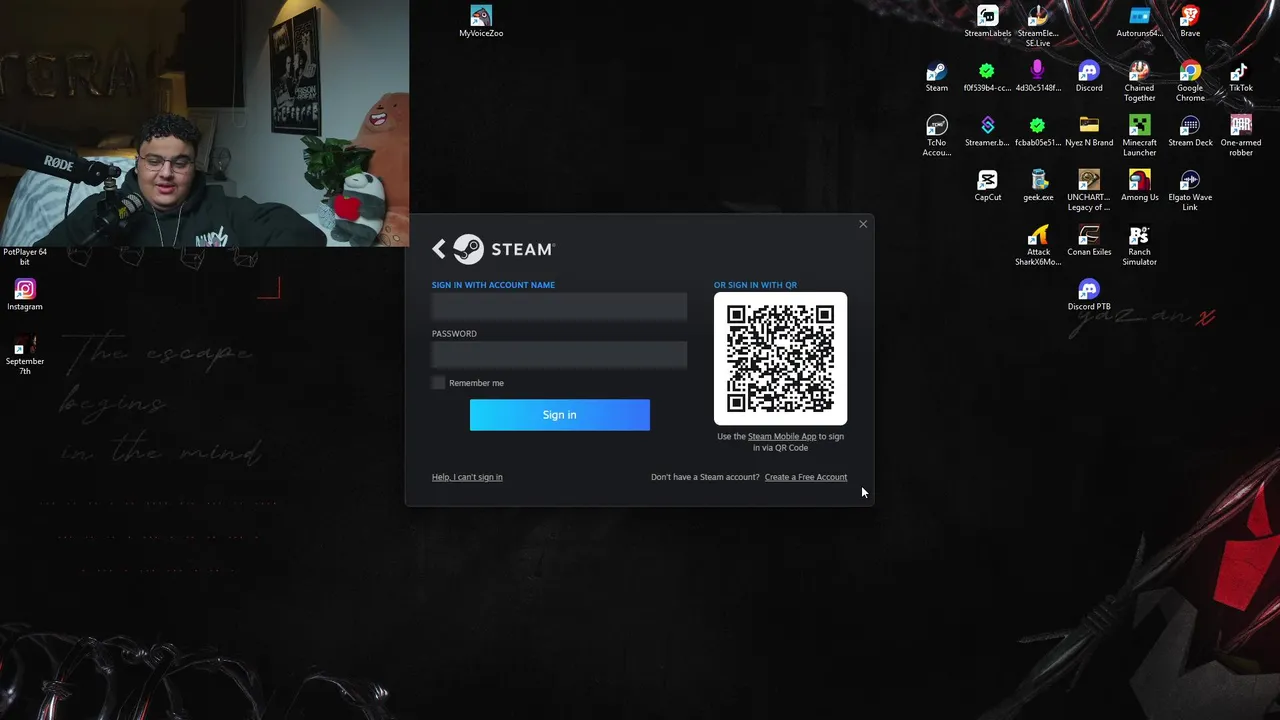Click the blue Sign in button
The height and width of the screenshot is (720, 1280).
559,415
